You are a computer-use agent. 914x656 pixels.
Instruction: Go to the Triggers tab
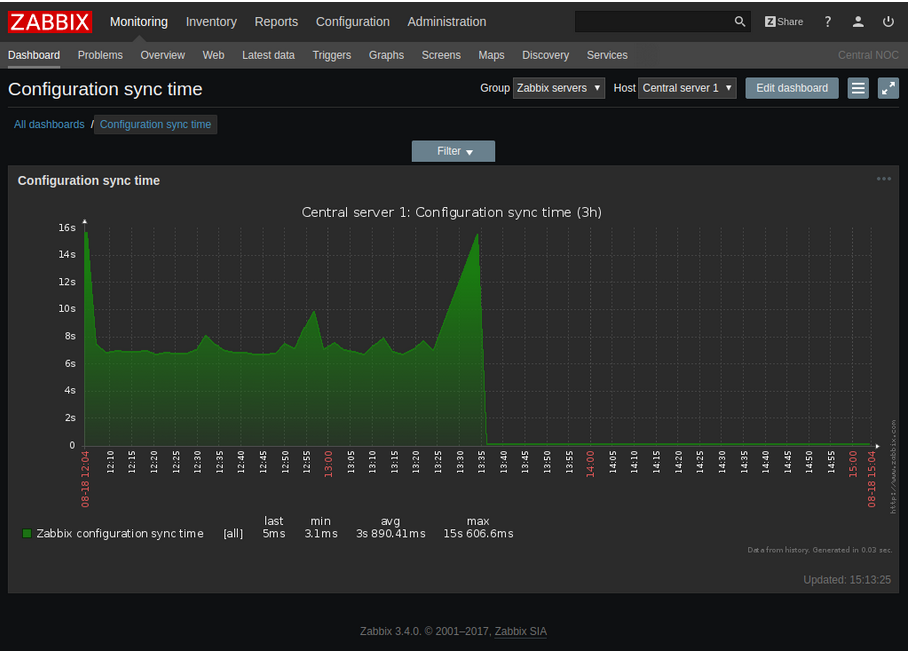[331, 55]
